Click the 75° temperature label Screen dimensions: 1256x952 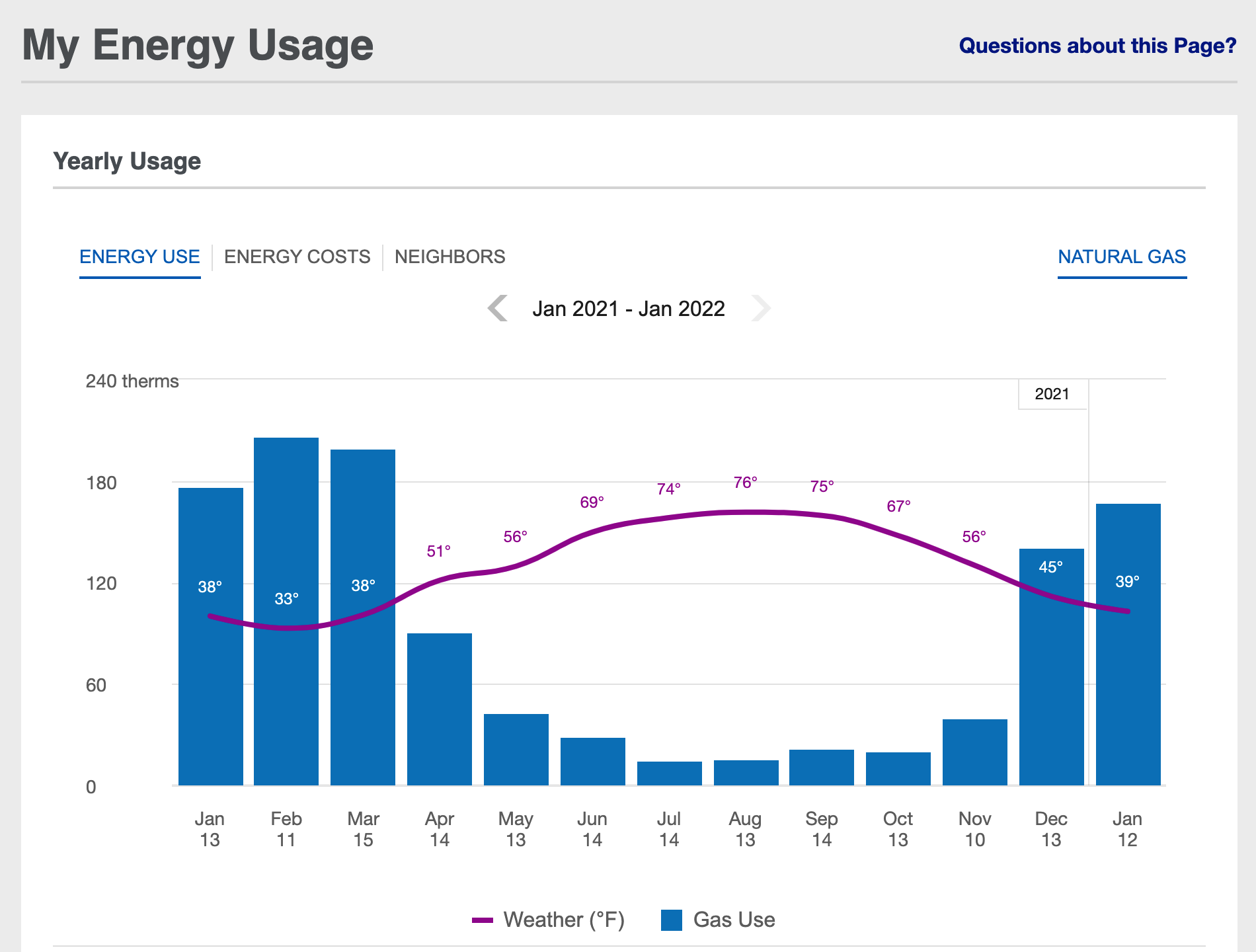(x=822, y=487)
